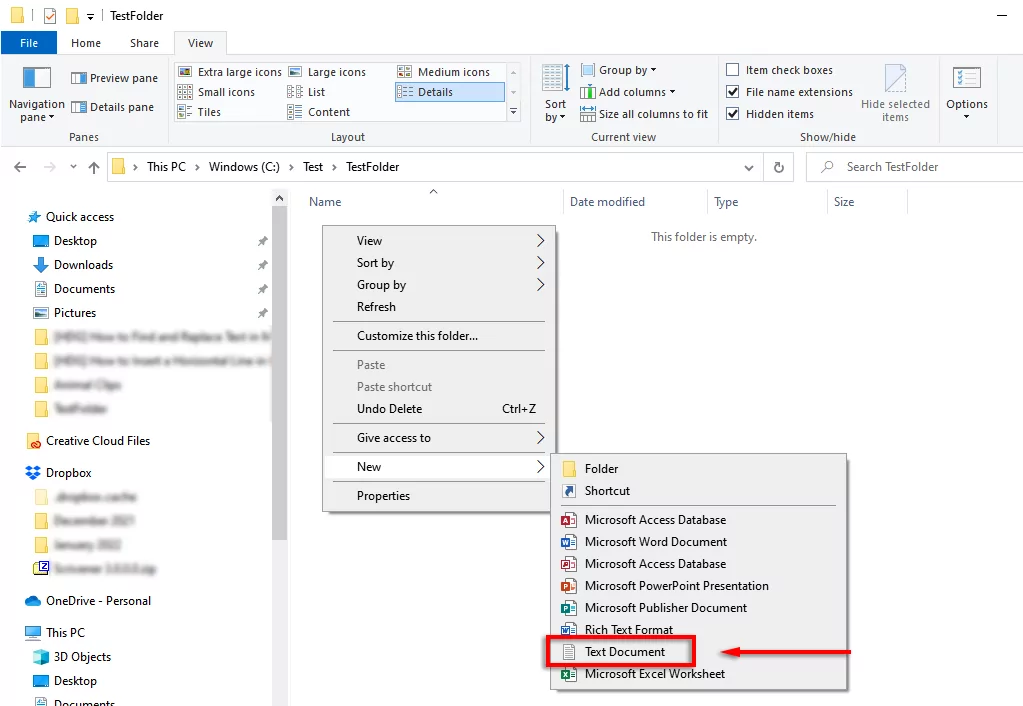The height and width of the screenshot is (706, 1023).
Task: Create a new Folder
Action: pos(699,469)
